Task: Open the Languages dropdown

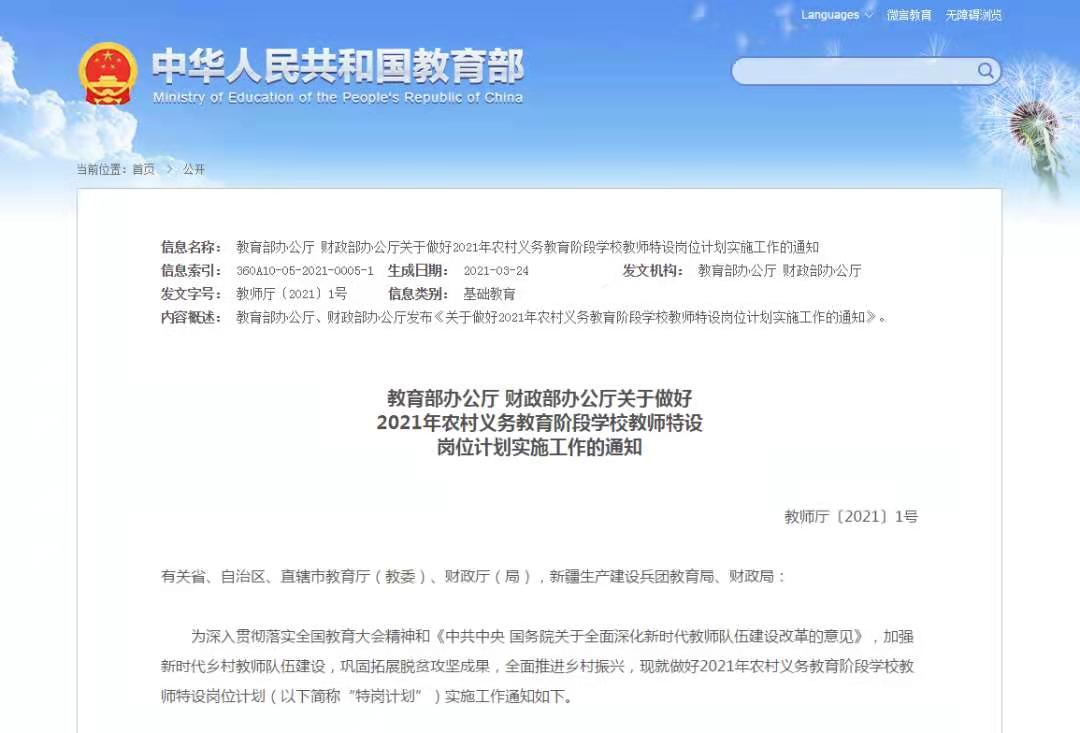Action: click(x=836, y=14)
